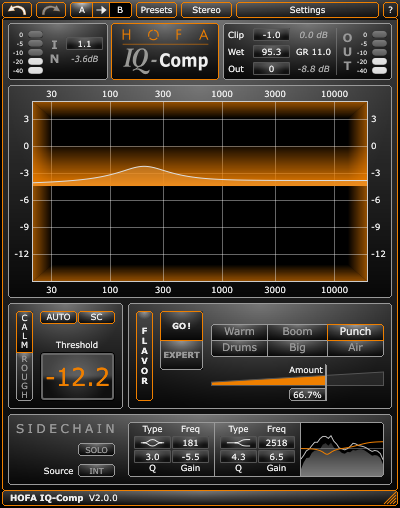Click the HOFA IQ-Comp V2.0.0 version text
The height and width of the screenshot is (508, 400).
point(64,498)
